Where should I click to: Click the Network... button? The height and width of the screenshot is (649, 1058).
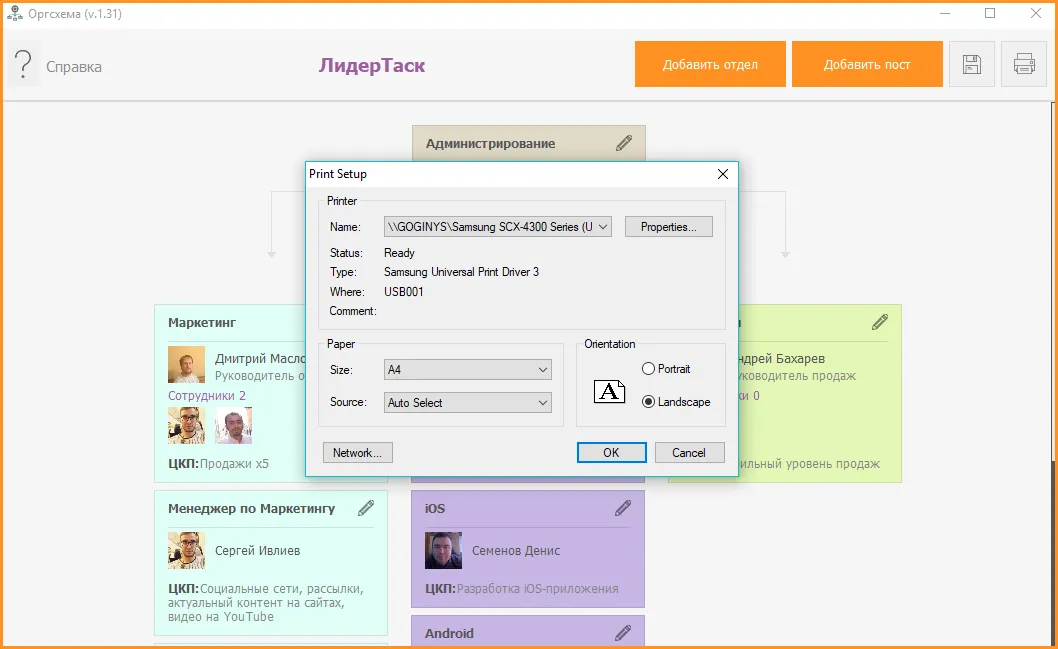[x=357, y=453]
